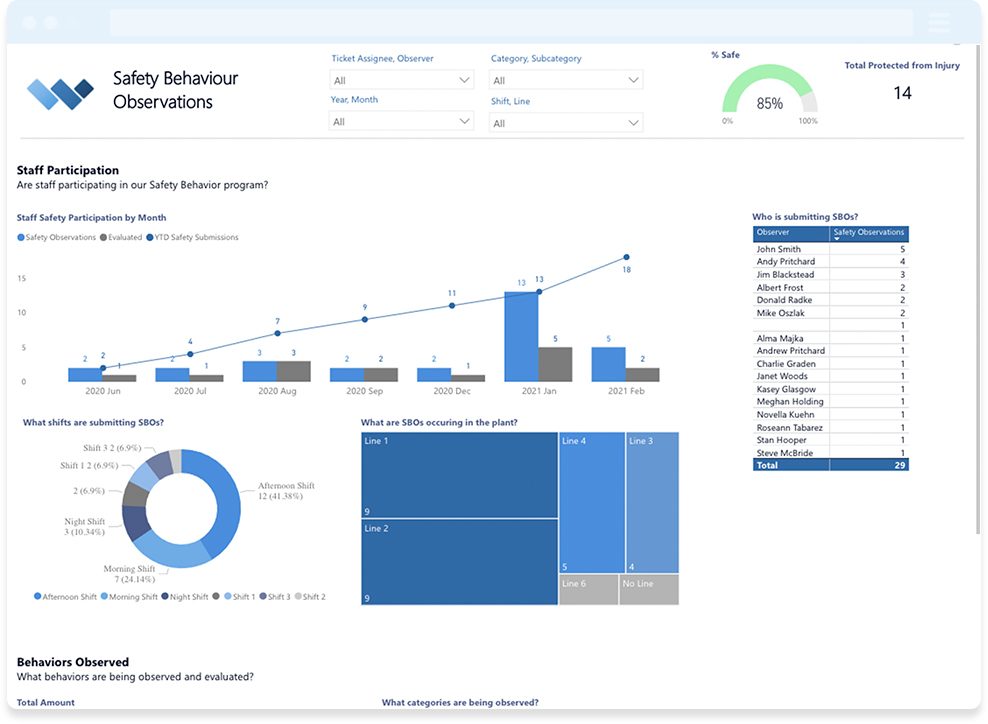Image resolution: width=988 pixels, height=724 pixels.
Task: Expand the Year, Month filter dropdown
Action: pyautogui.click(x=401, y=121)
